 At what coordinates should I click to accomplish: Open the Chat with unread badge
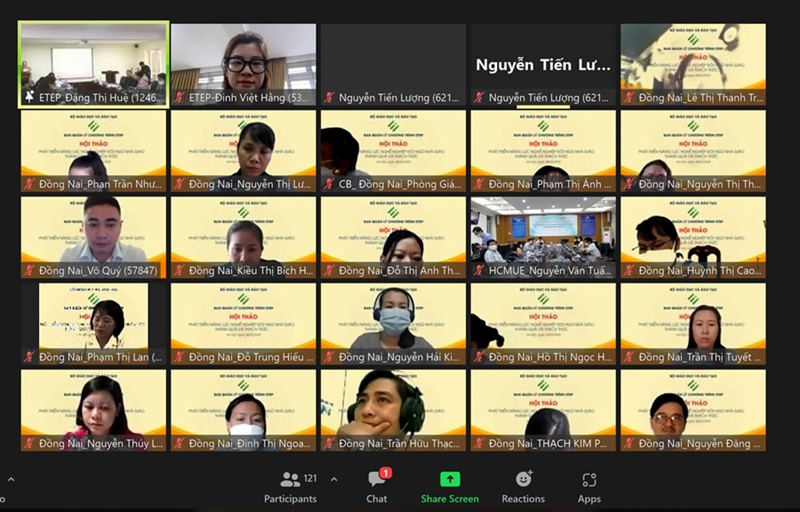(x=377, y=487)
